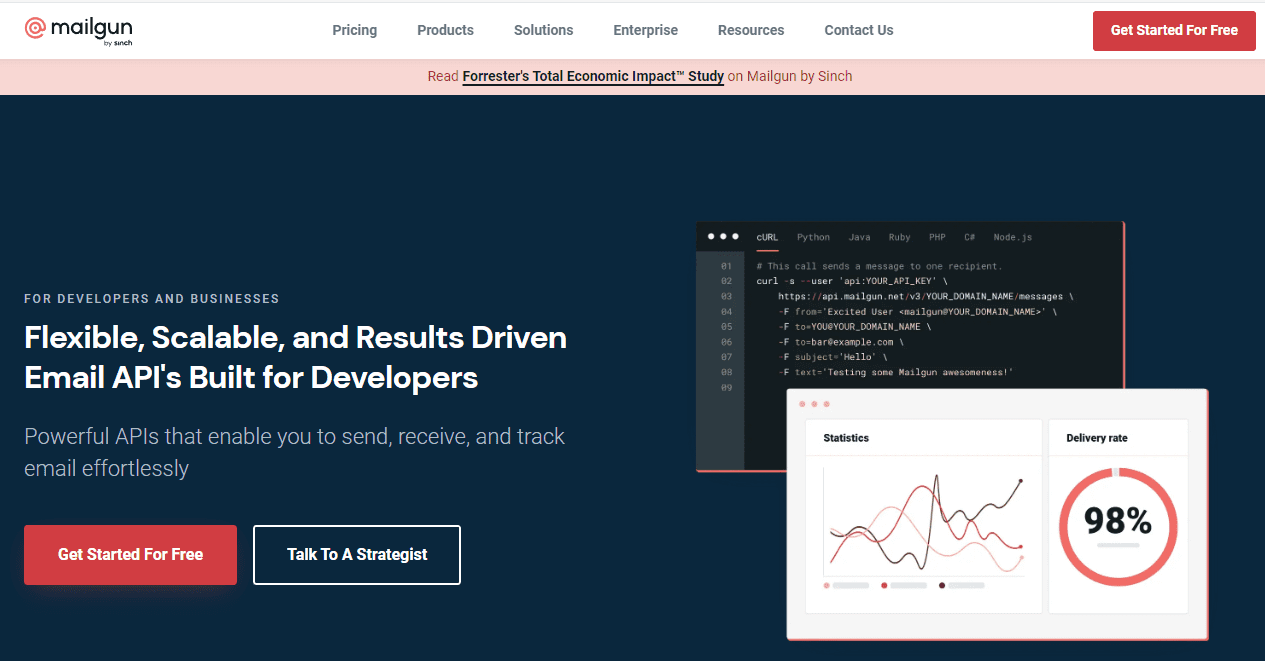Select the Java code tab
Viewport: 1265px width, 661px height.
tap(859, 237)
